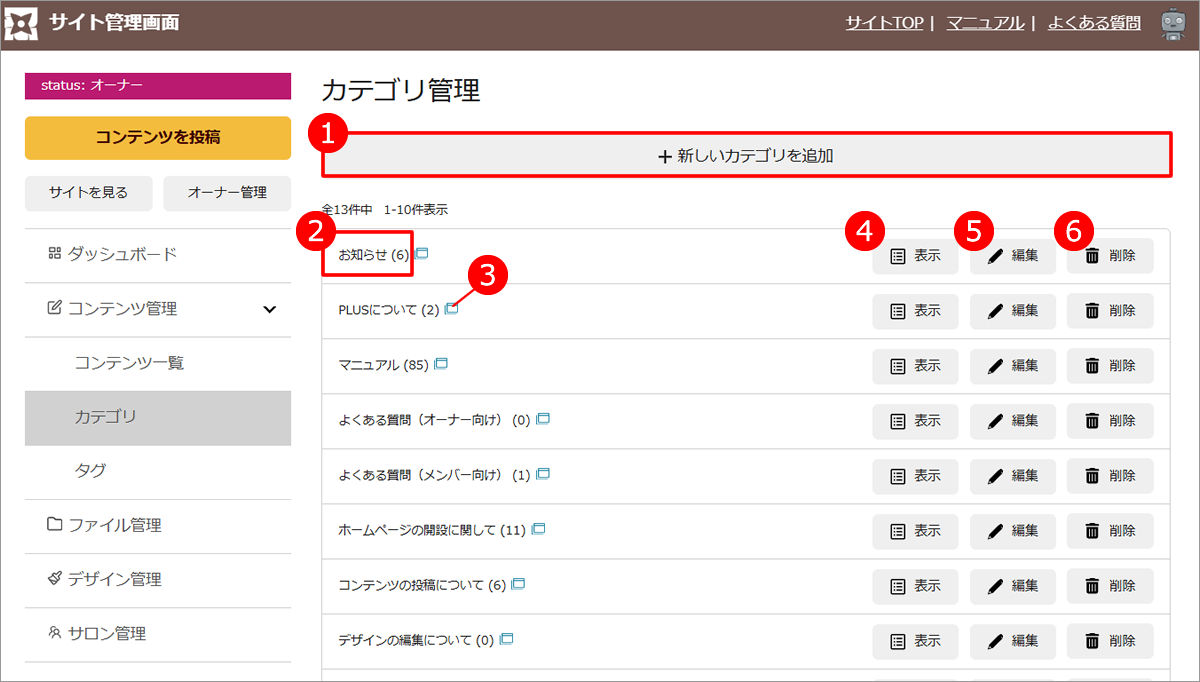Click the site logo in the header
This screenshot has height=682, width=1200.
click(x=22, y=23)
